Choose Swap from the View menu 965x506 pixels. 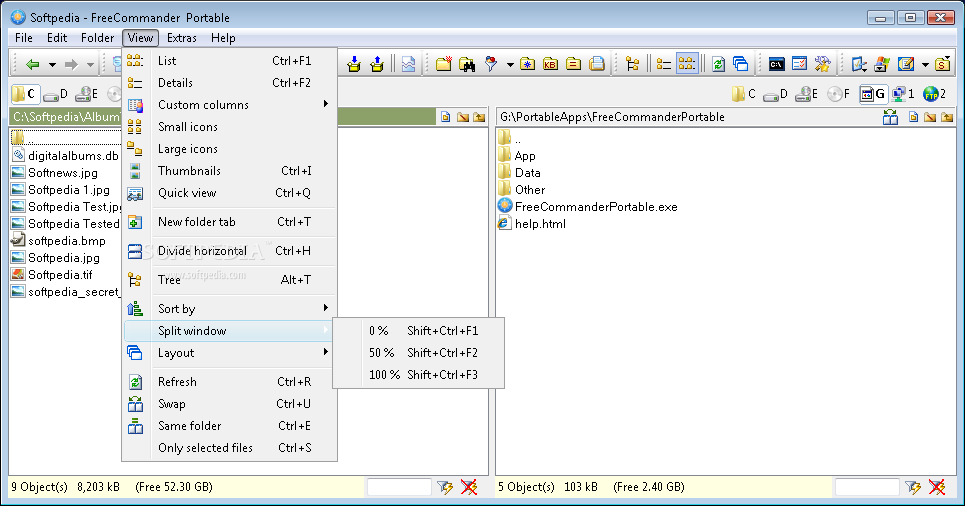click(230, 404)
